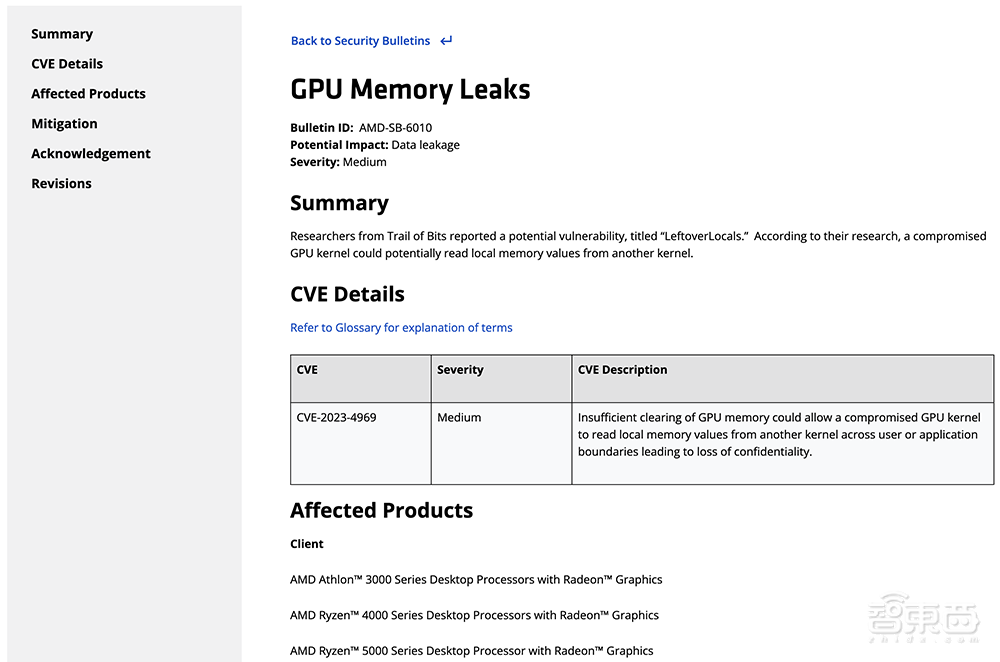Open the Glossary explanation of terms link
1000x662 pixels.
[x=401, y=327]
